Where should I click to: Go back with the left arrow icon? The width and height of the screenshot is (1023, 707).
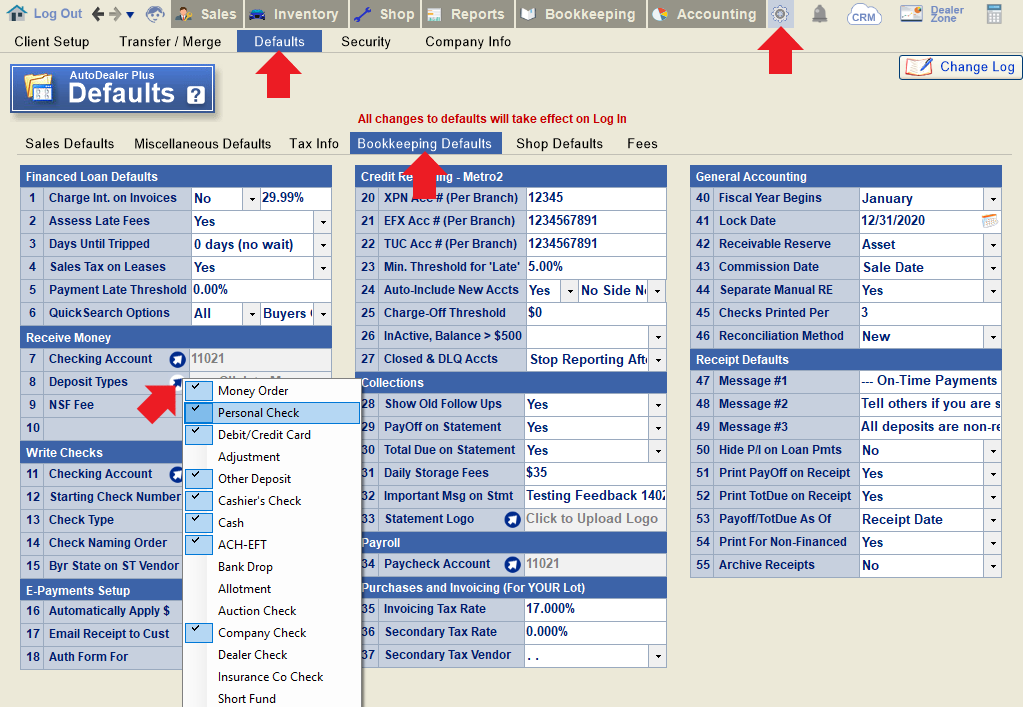pos(98,14)
